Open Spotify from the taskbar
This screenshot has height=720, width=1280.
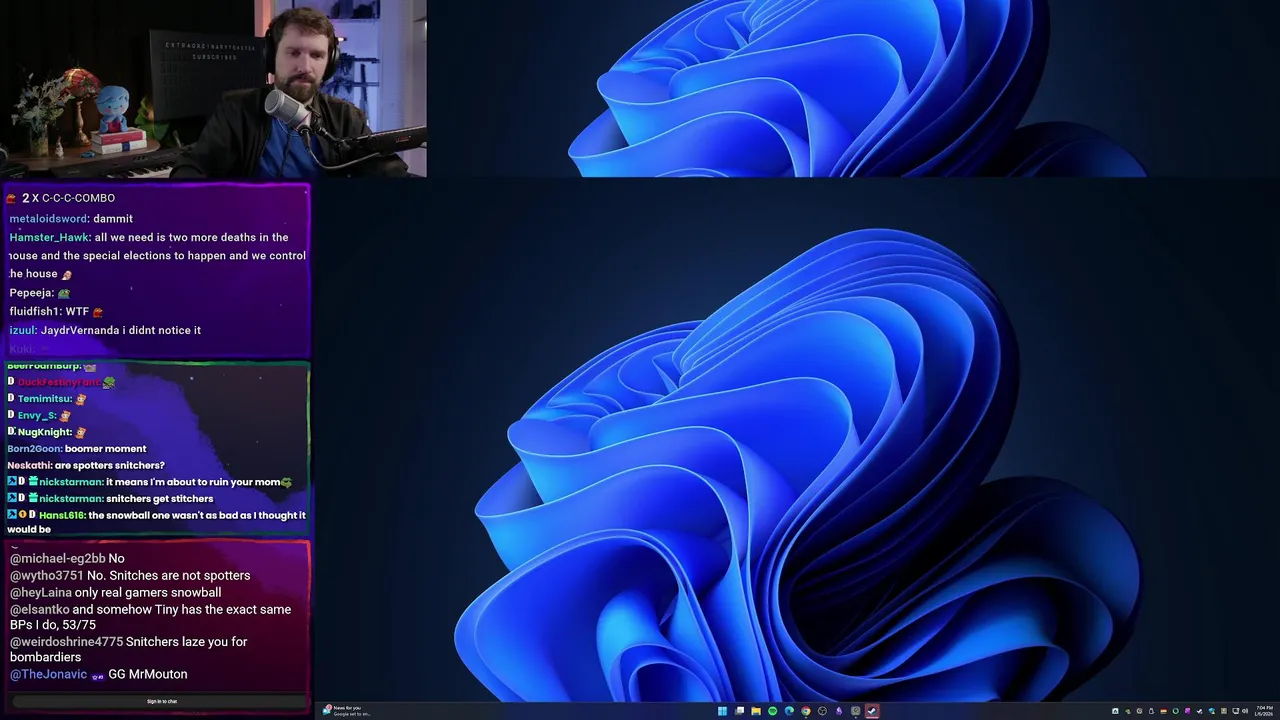coord(773,711)
